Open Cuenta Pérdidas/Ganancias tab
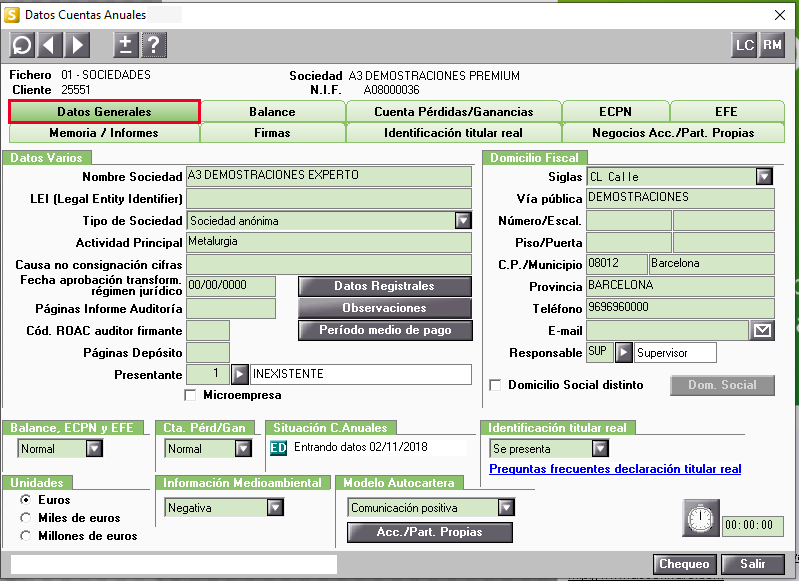The width and height of the screenshot is (799, 581). coord(454,112)
